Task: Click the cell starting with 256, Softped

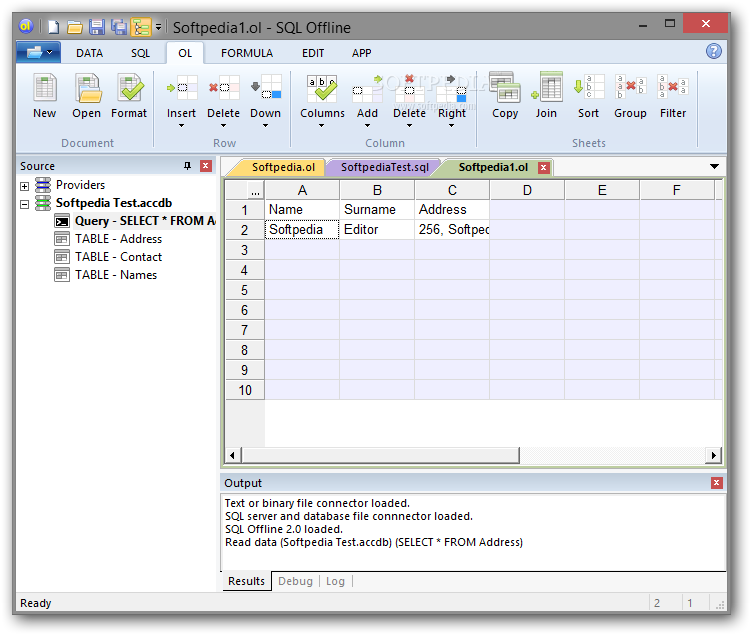Action: tap(452, 229)
